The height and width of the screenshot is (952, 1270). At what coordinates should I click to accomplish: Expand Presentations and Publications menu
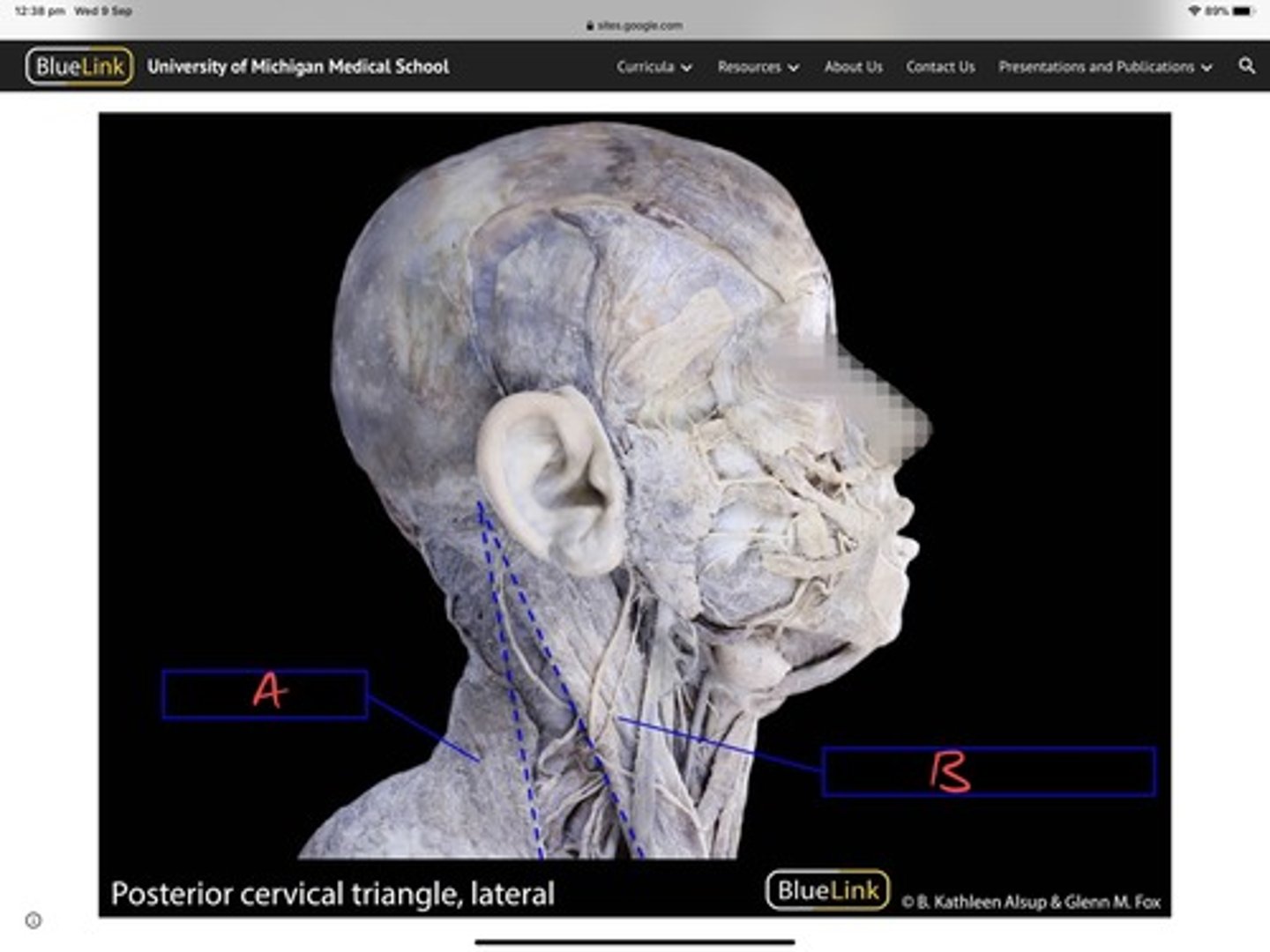tap(1105, 67)
